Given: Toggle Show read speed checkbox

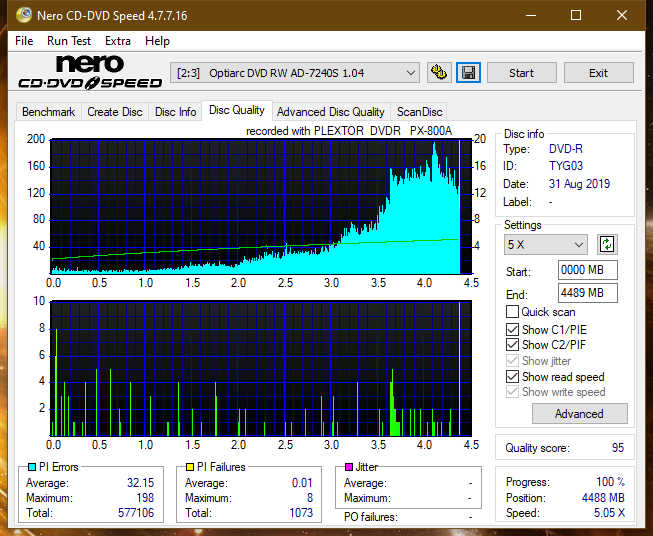Looking at the screenshot, I should tap(512, 376).
